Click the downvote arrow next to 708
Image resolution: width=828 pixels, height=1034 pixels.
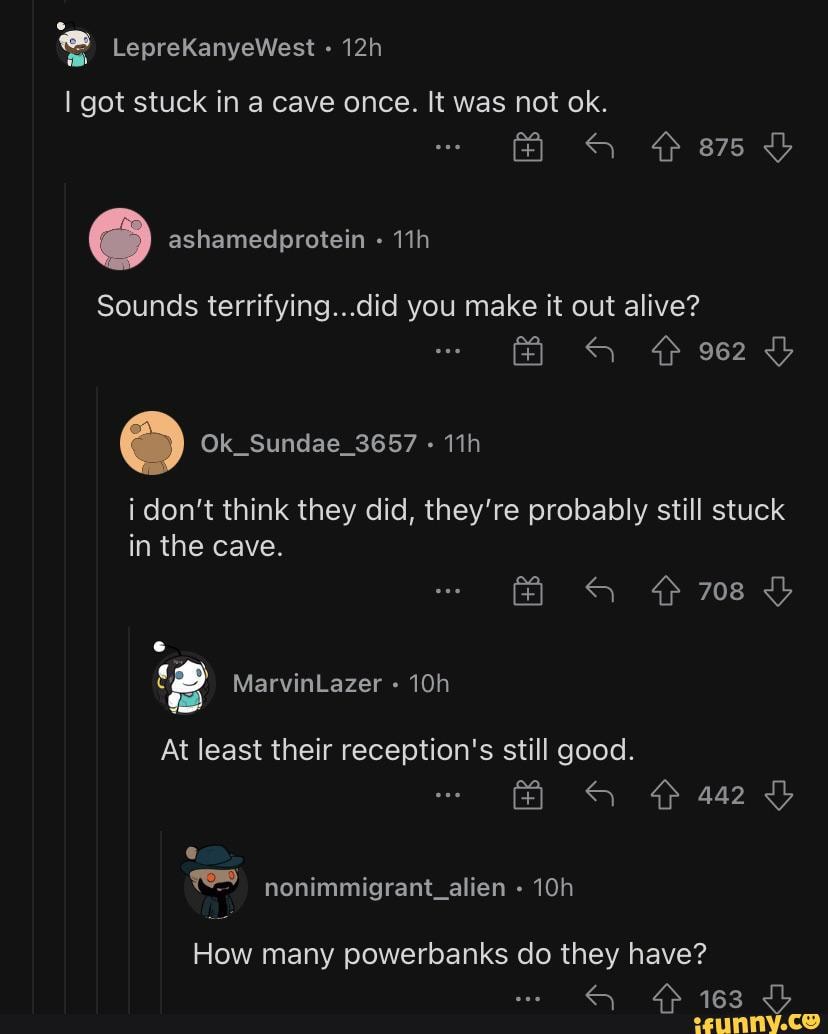pyautogui.click(x=778, y=590)
